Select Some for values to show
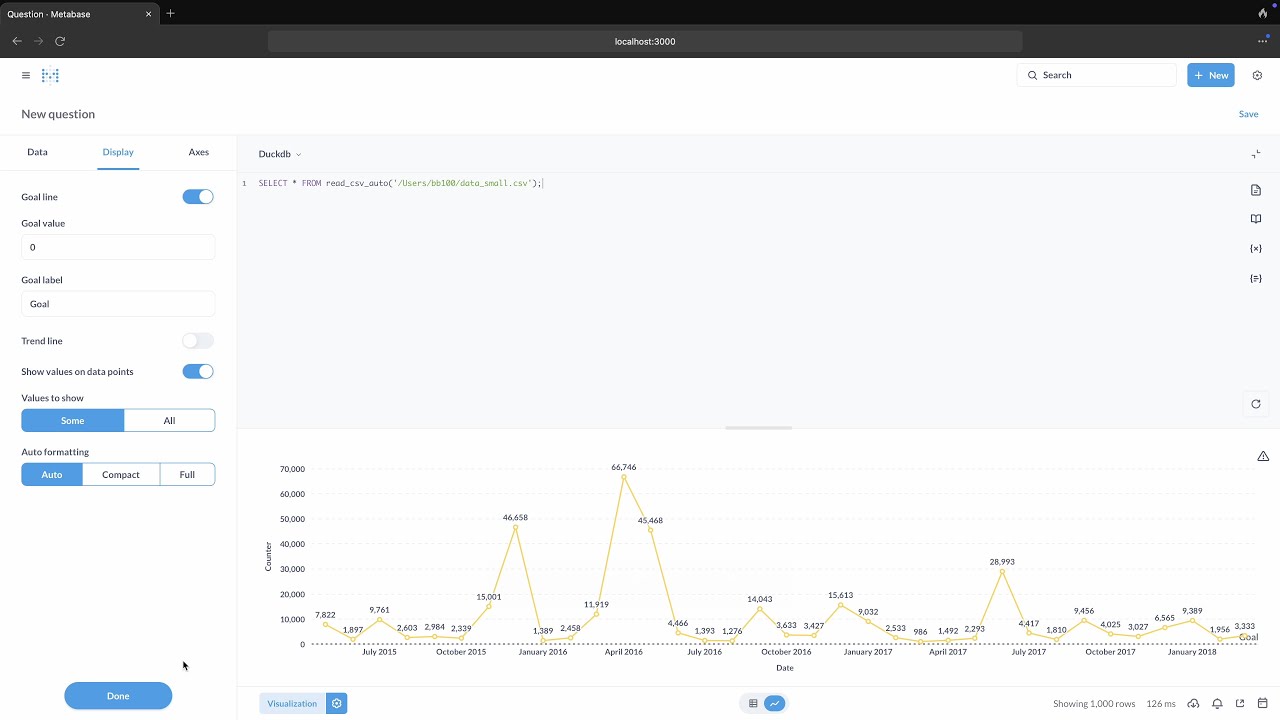The width and height of the screenshot is (1280, 720). pos(72,421)
